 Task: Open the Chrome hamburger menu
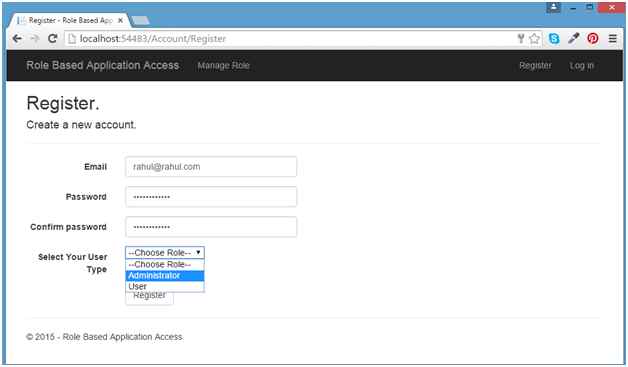tap(612, 38)
